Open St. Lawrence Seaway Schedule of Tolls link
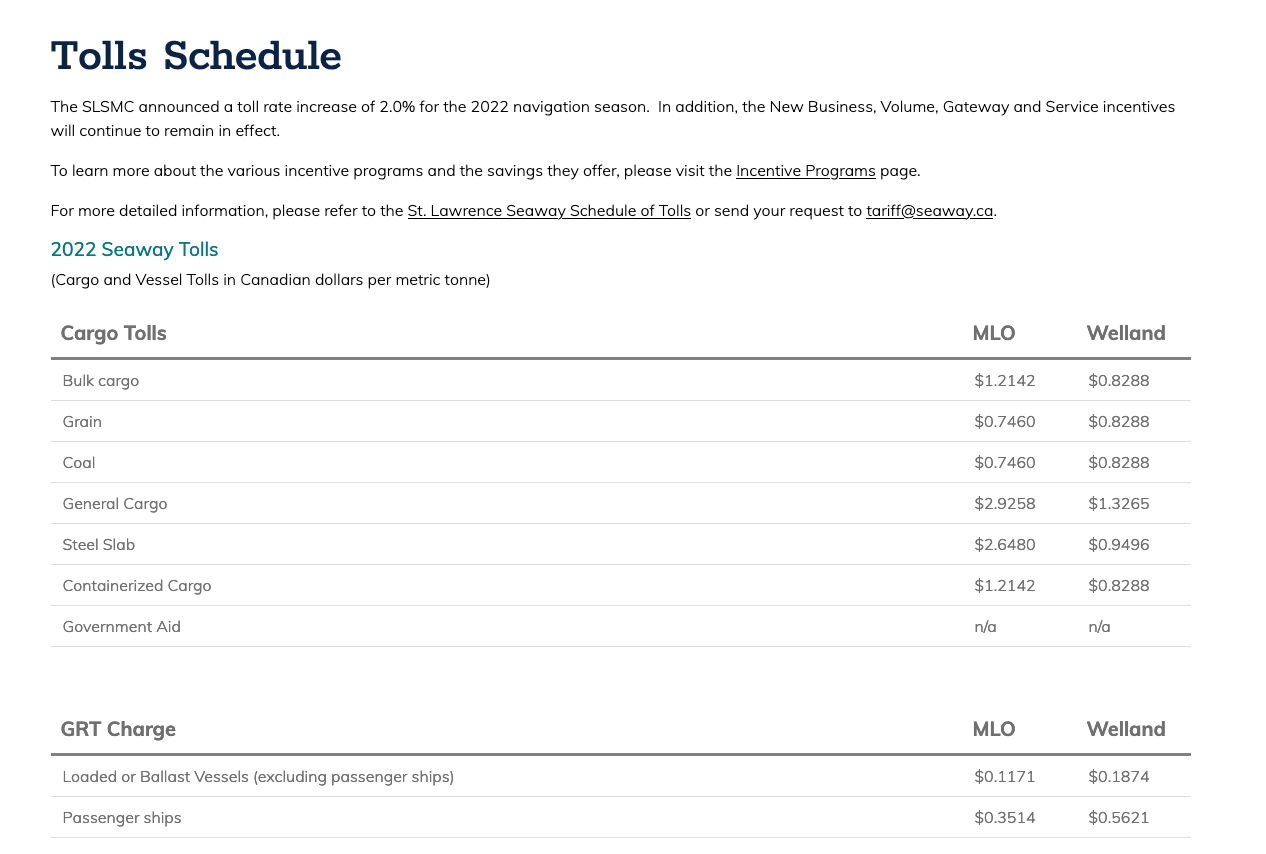The height and width of the screenshot is (854, 1266). coord(549,211)
